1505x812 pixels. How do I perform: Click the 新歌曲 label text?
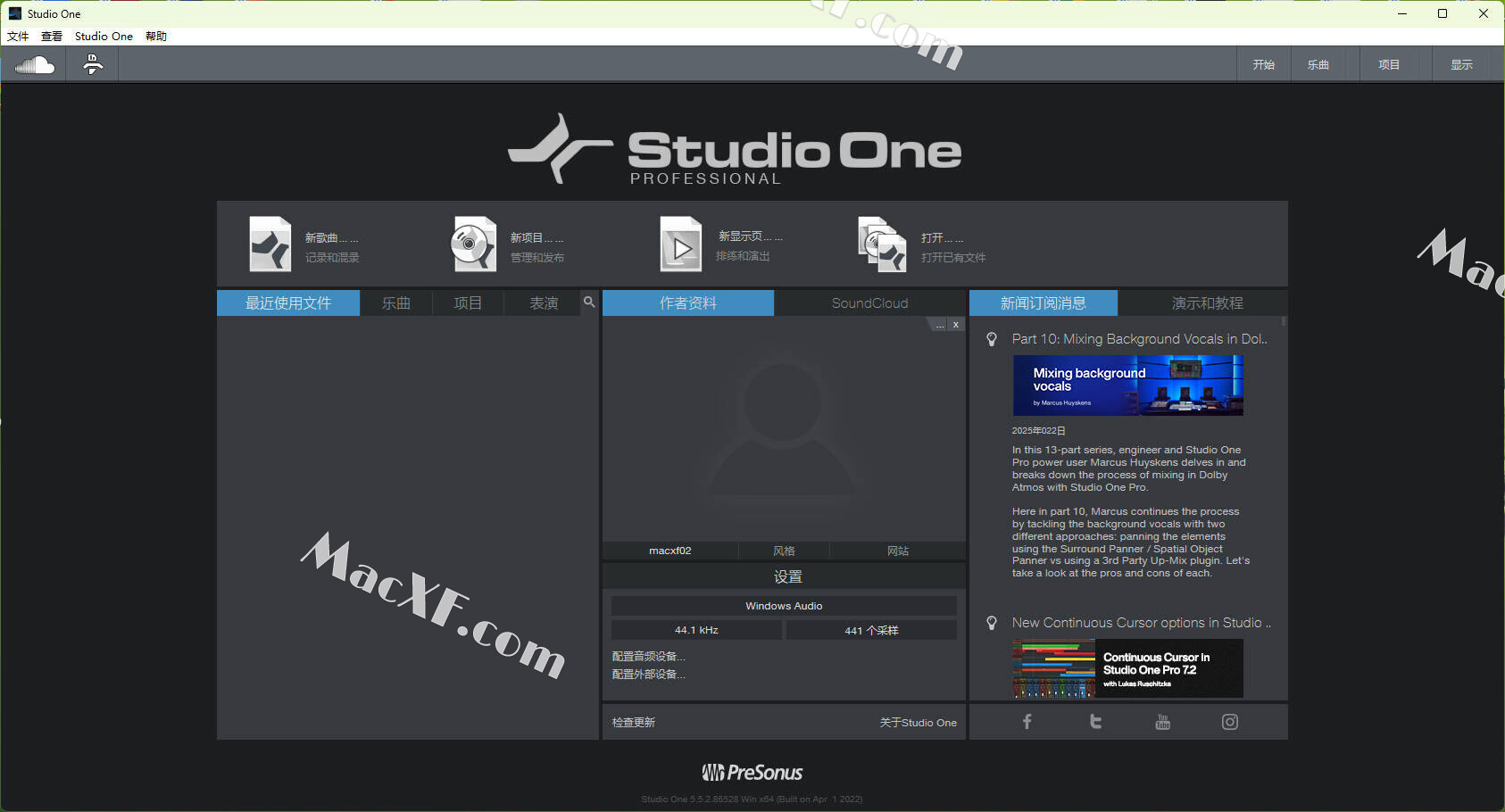pos(331,238)
